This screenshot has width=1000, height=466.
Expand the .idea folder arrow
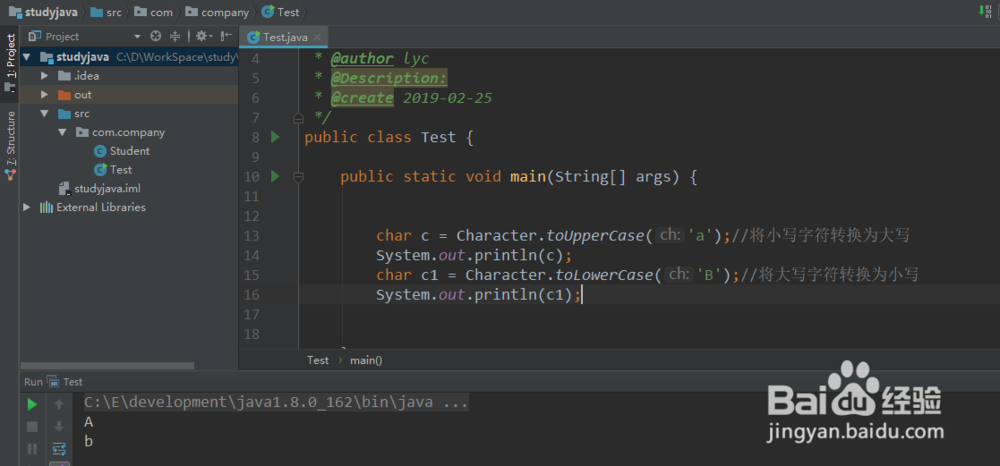tap(44, 76)
